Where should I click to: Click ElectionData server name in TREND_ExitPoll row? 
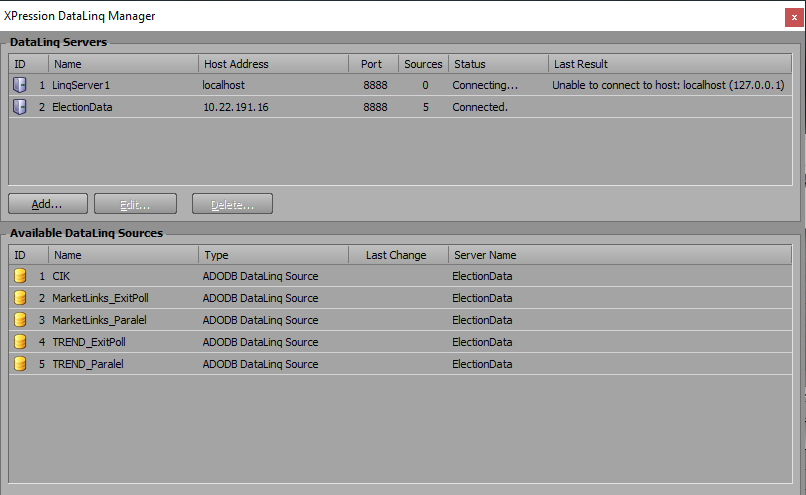[x=482, y=342]
